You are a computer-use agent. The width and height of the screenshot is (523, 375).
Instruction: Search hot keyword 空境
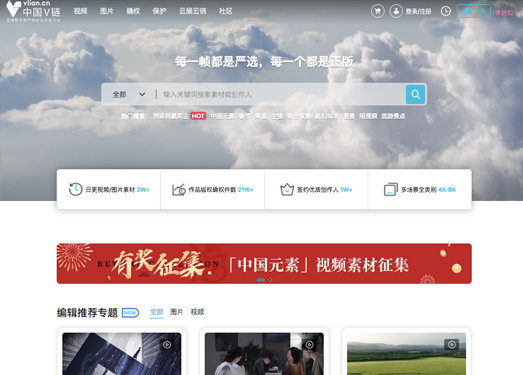[277, 116]
